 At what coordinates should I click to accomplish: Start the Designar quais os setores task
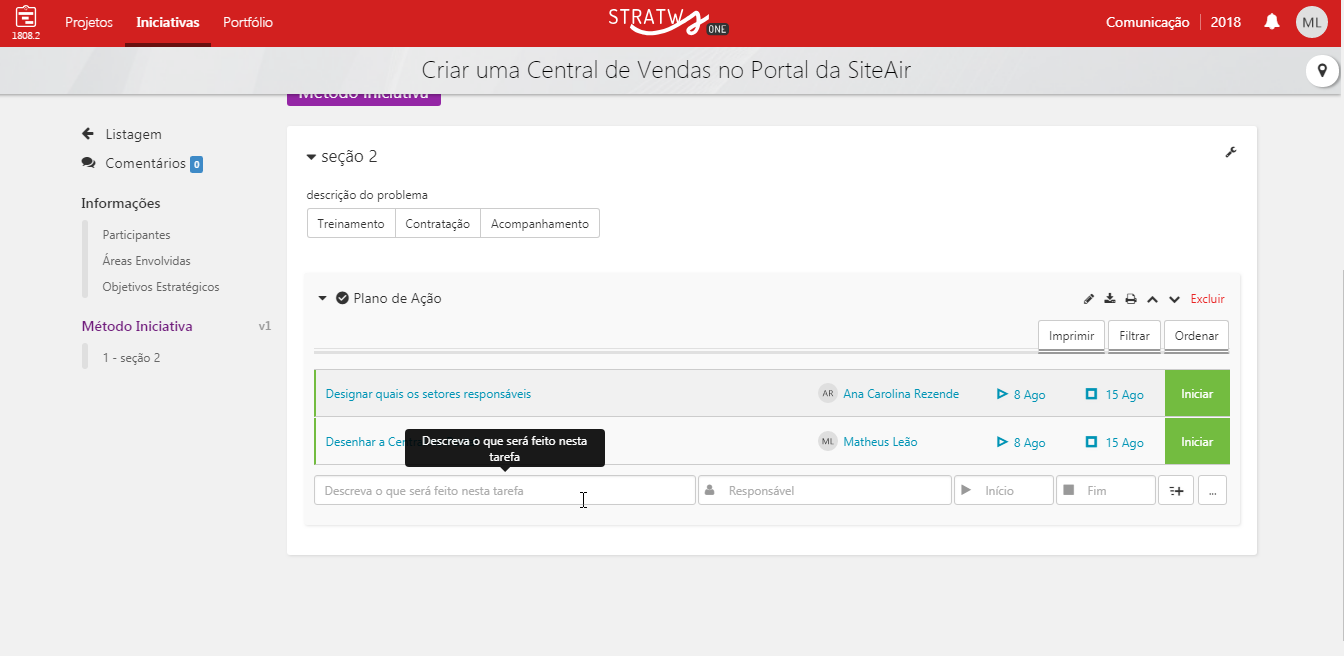pyautogui.click(x=1197, y=394)
